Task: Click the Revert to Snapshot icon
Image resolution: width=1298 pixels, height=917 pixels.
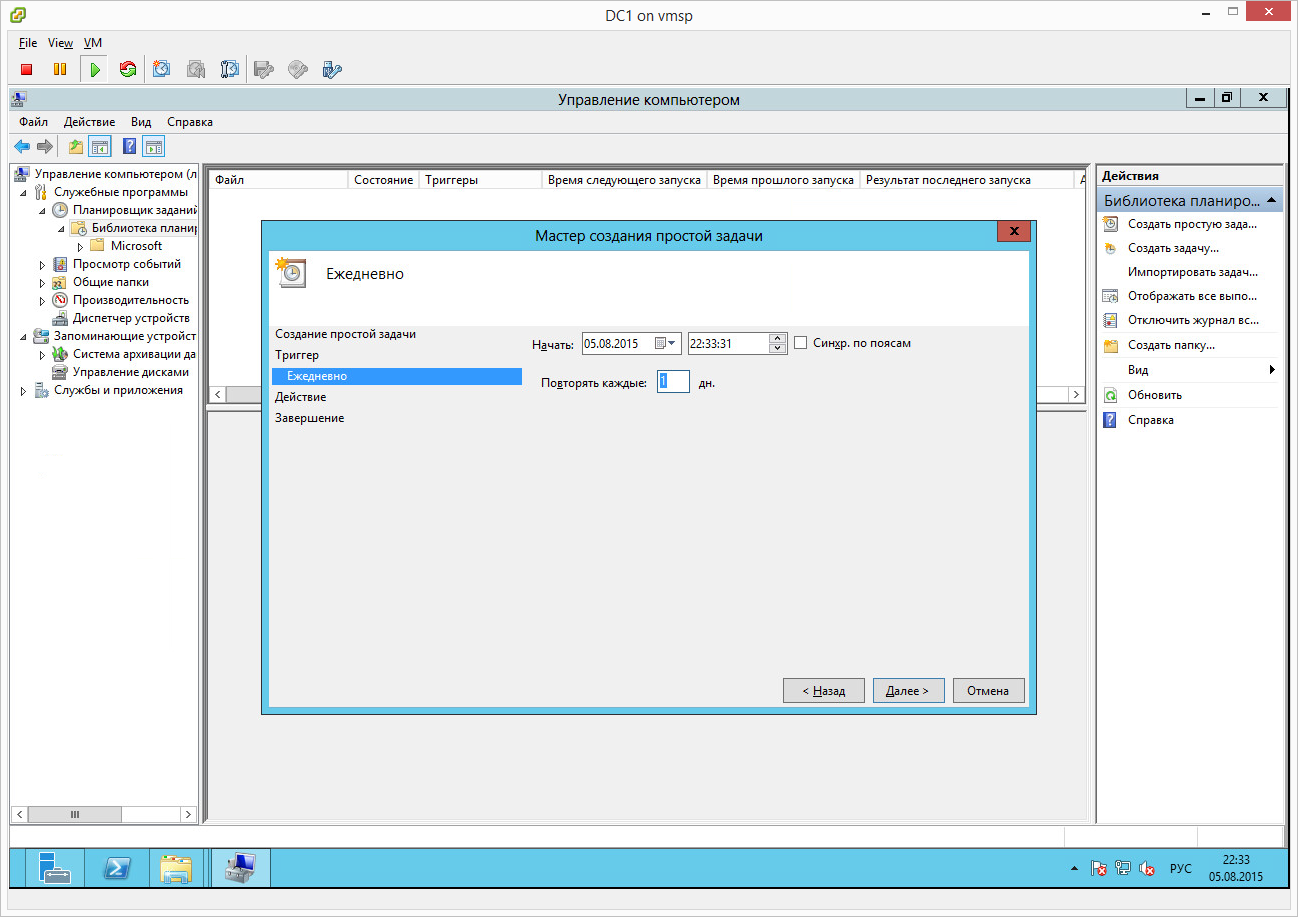Action: tap(197, 69)
